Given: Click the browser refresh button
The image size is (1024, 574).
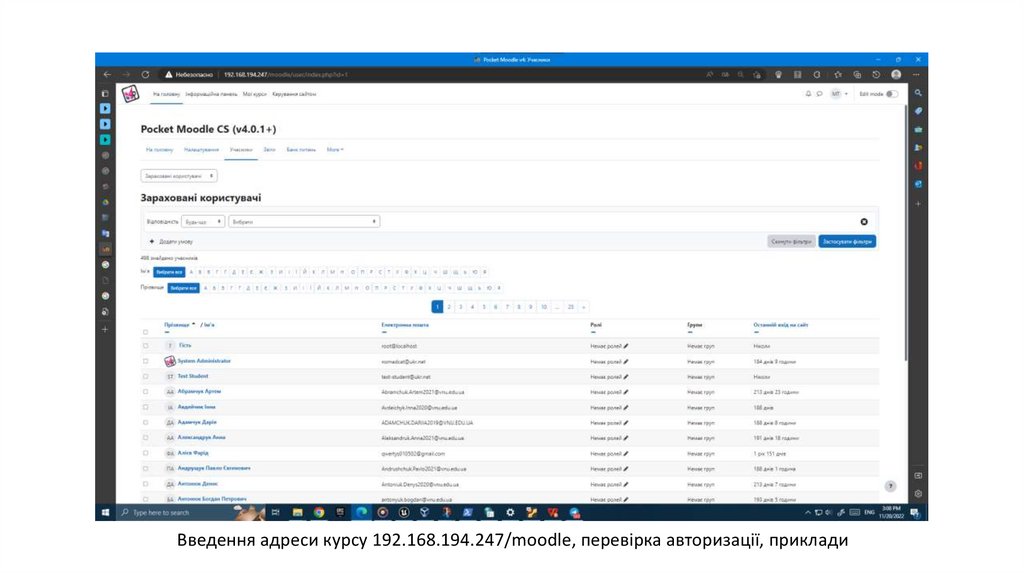Looking at the screenshot, I should point(145,74).
